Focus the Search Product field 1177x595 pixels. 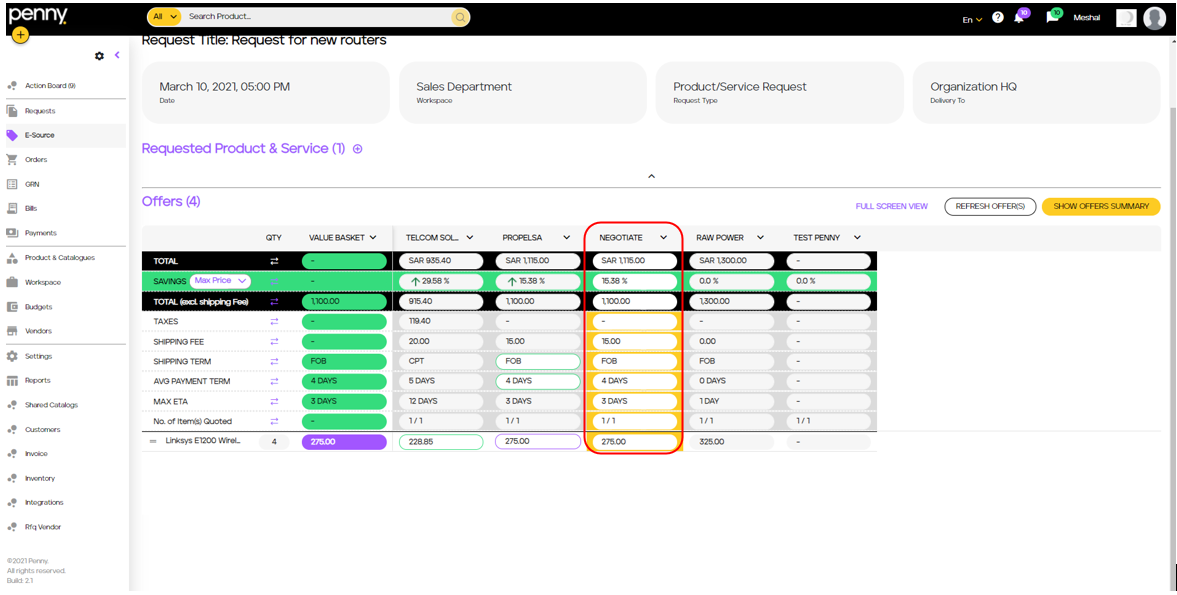point(315,16)
